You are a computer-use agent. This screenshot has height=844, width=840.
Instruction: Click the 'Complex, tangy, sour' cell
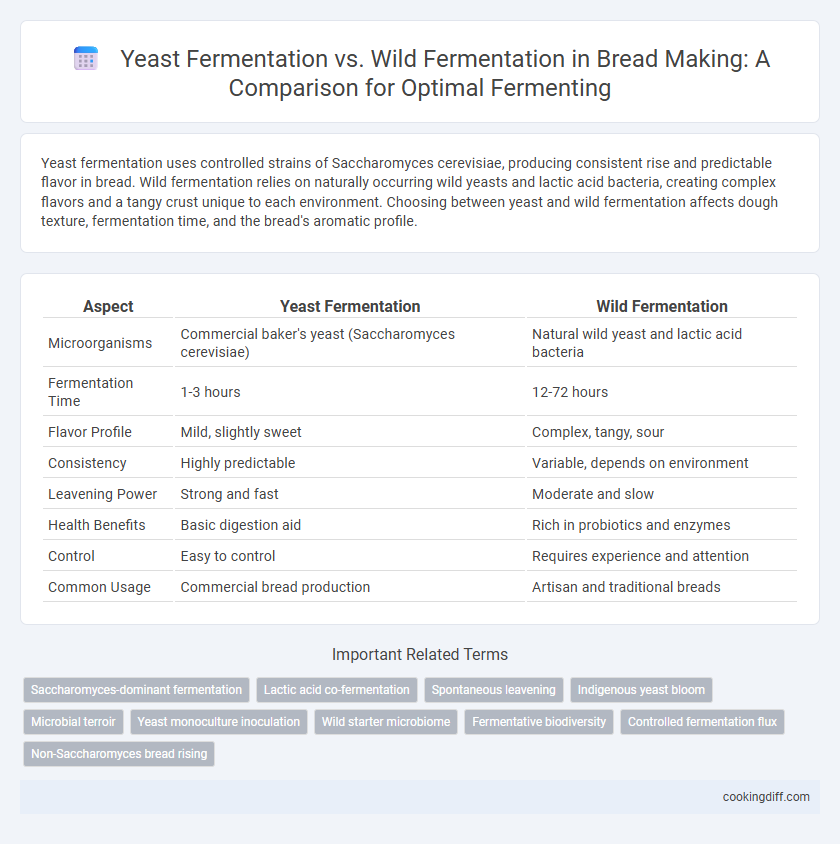662,432
